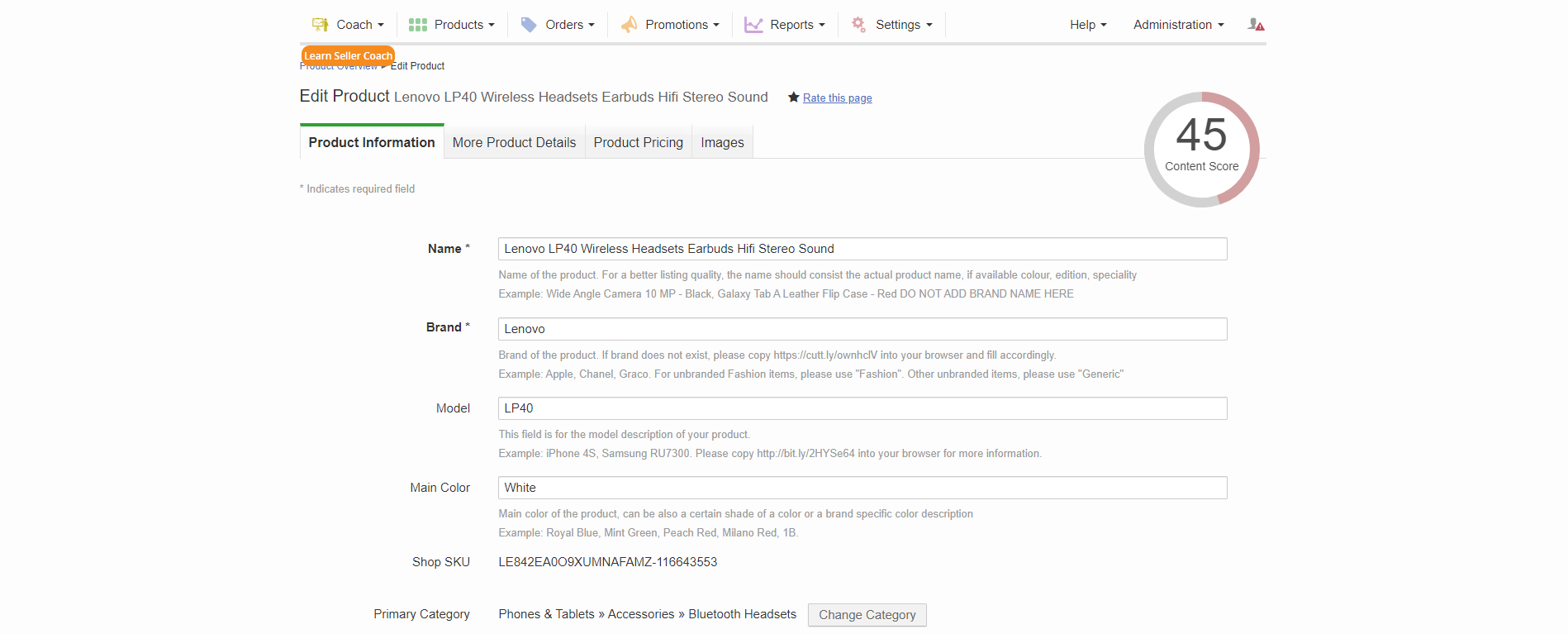Open the Help dropdown
This screenshot has width=1568, height=634.
pos(1088,25)
